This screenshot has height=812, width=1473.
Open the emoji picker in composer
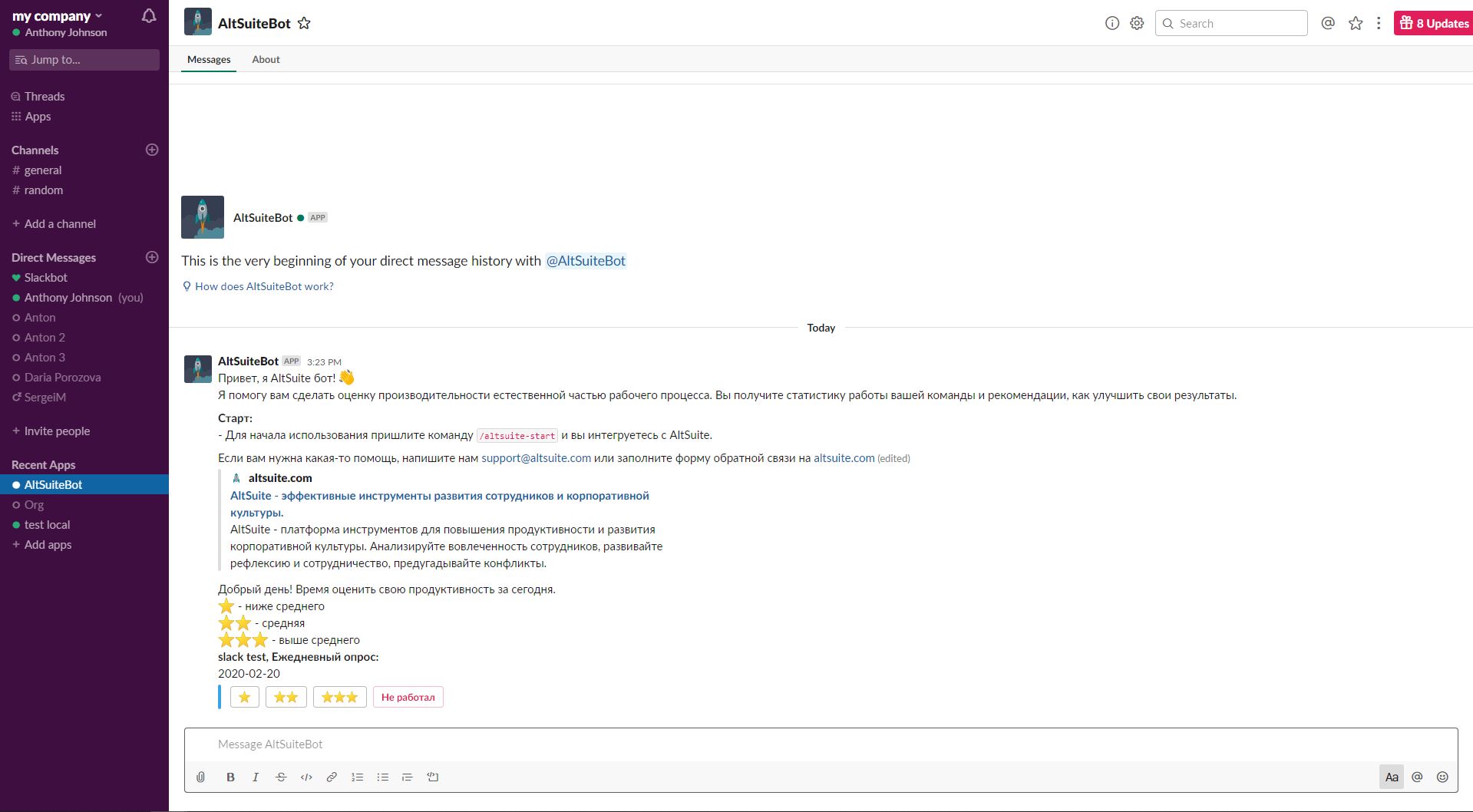[1442, 777]
